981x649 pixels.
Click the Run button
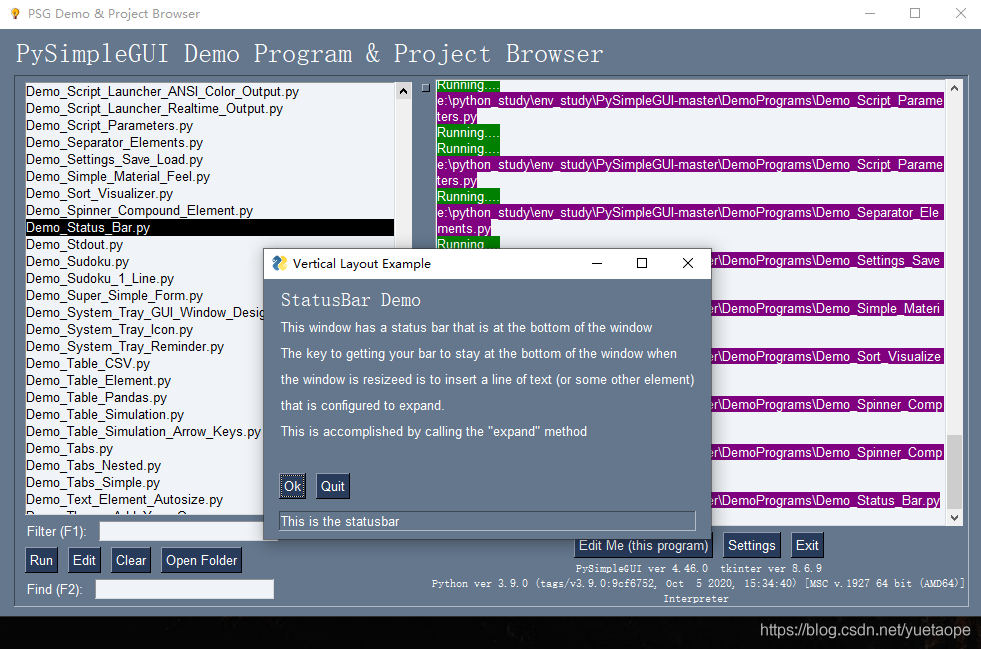pos(41,560)
